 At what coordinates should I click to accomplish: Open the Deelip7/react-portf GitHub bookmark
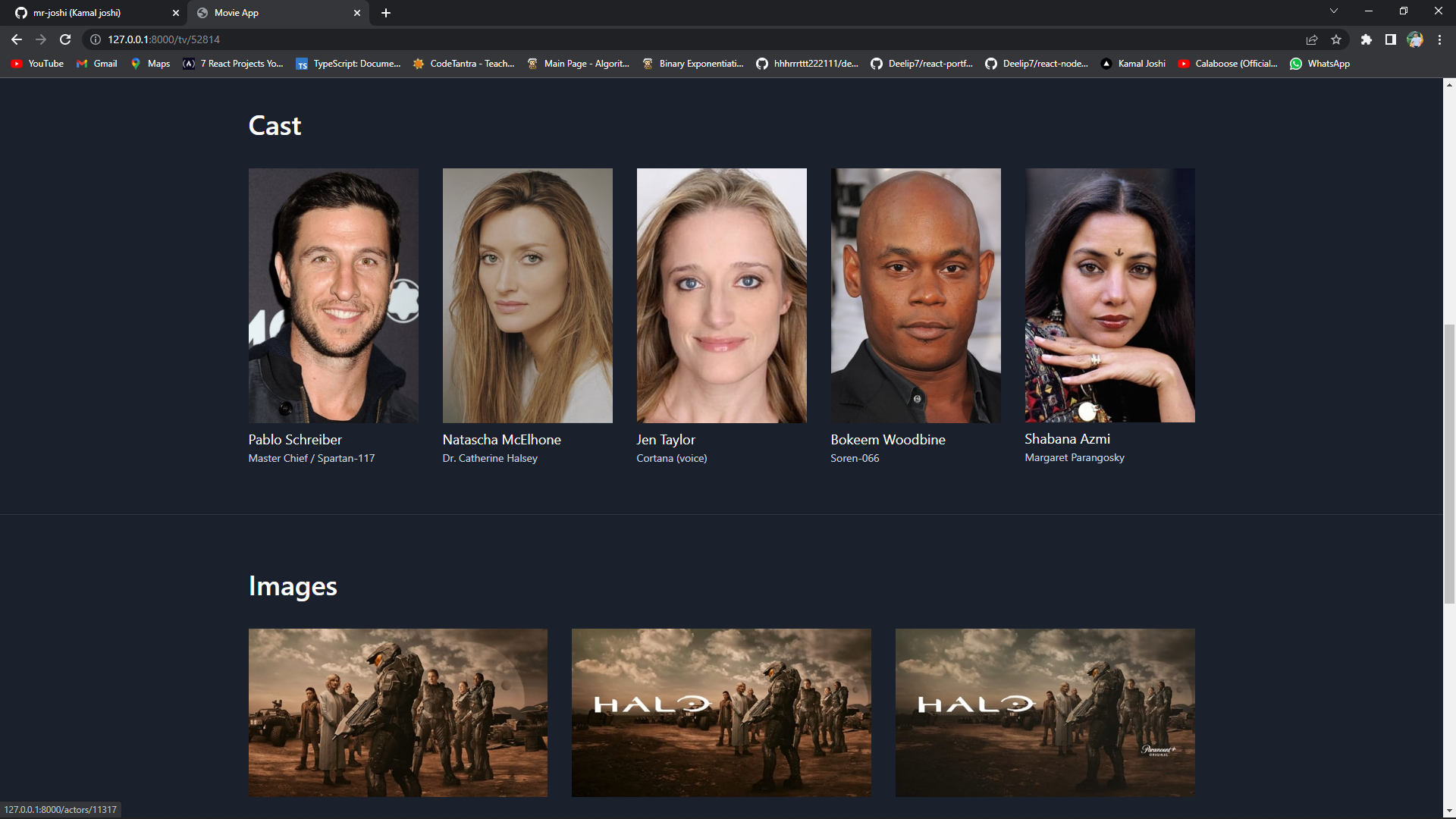point(921,64)
